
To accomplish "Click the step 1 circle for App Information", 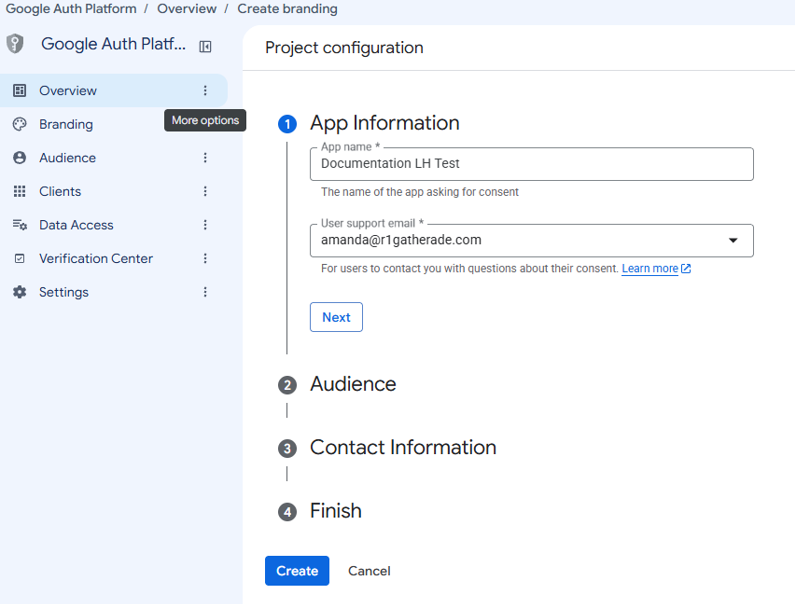I will (x=287, y=124).
